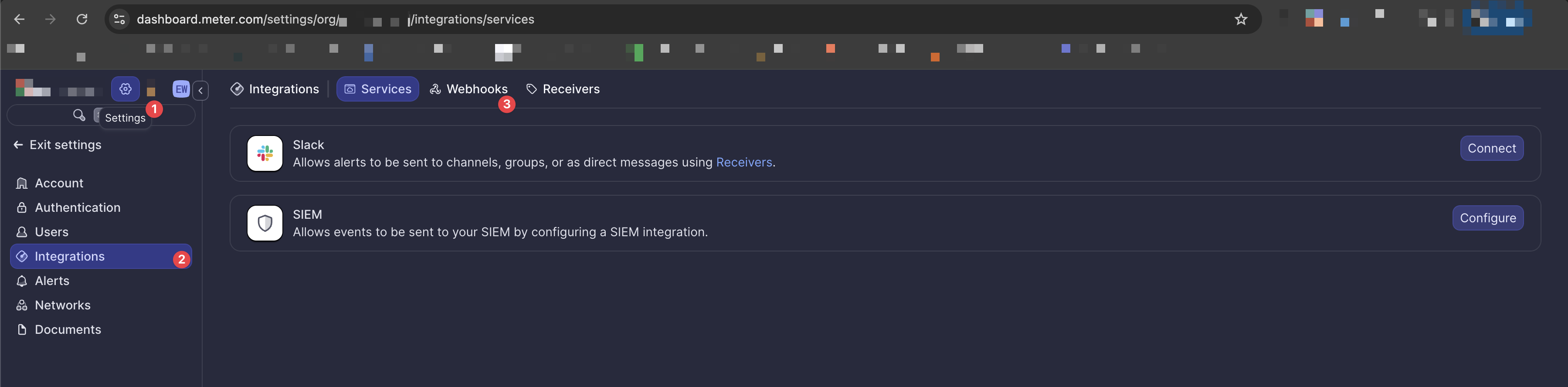1568x387 pixels.
Task: Collapse the sidebar with the chevron button
Action: point(200,90)
